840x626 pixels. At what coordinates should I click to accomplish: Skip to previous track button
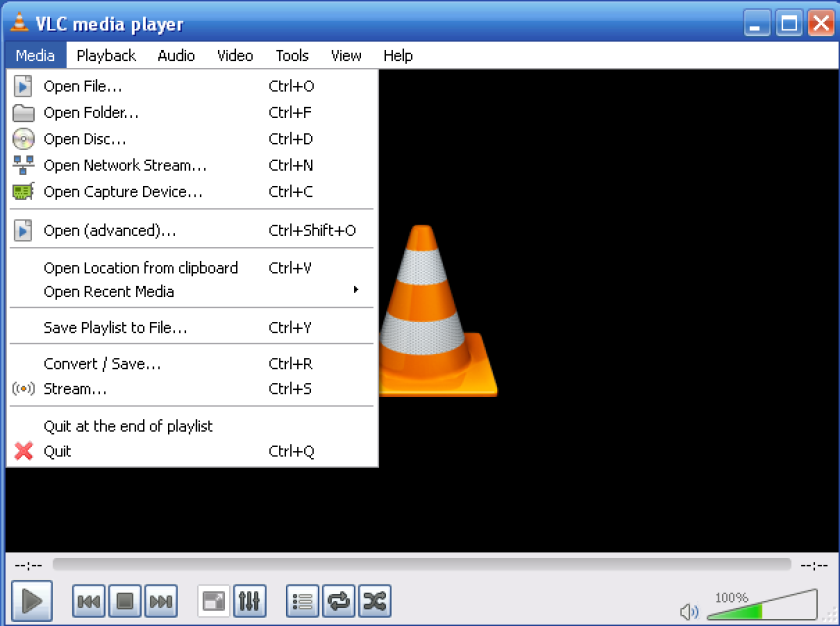click(x=88, y=601)
